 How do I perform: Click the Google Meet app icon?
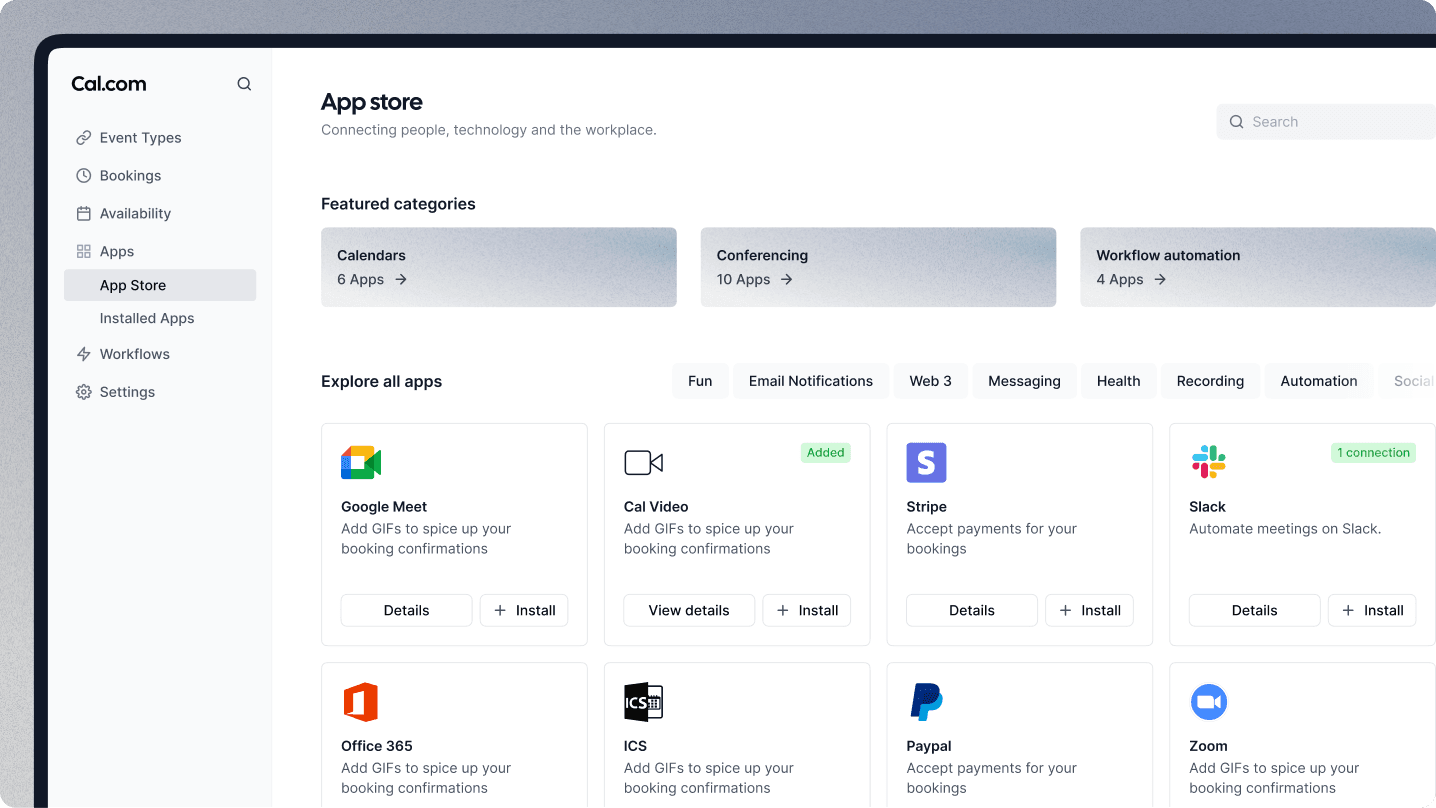click(x=361, y=463)
